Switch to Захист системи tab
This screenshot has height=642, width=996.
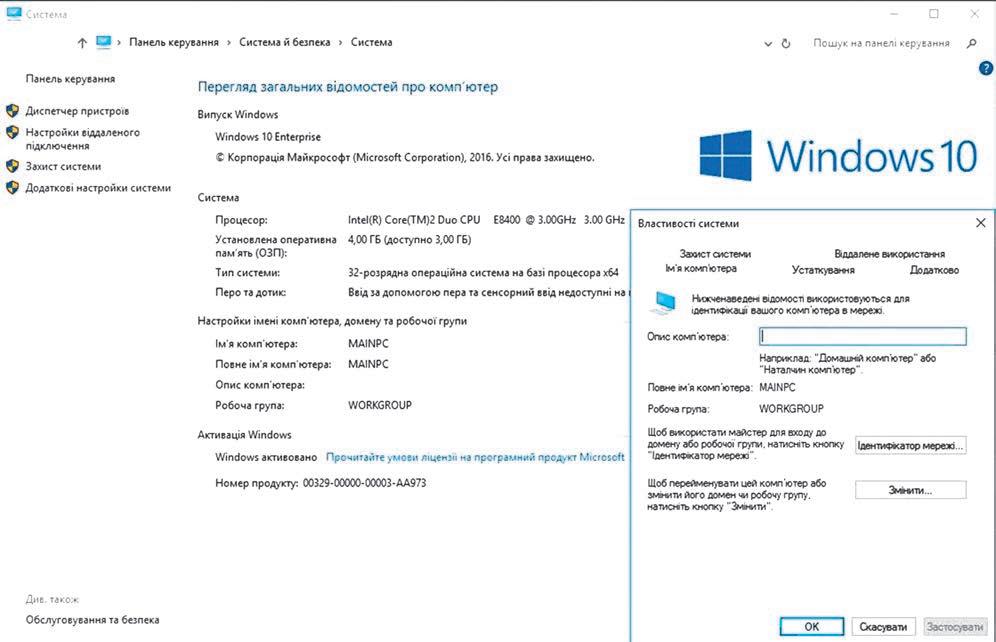point(715,254)
